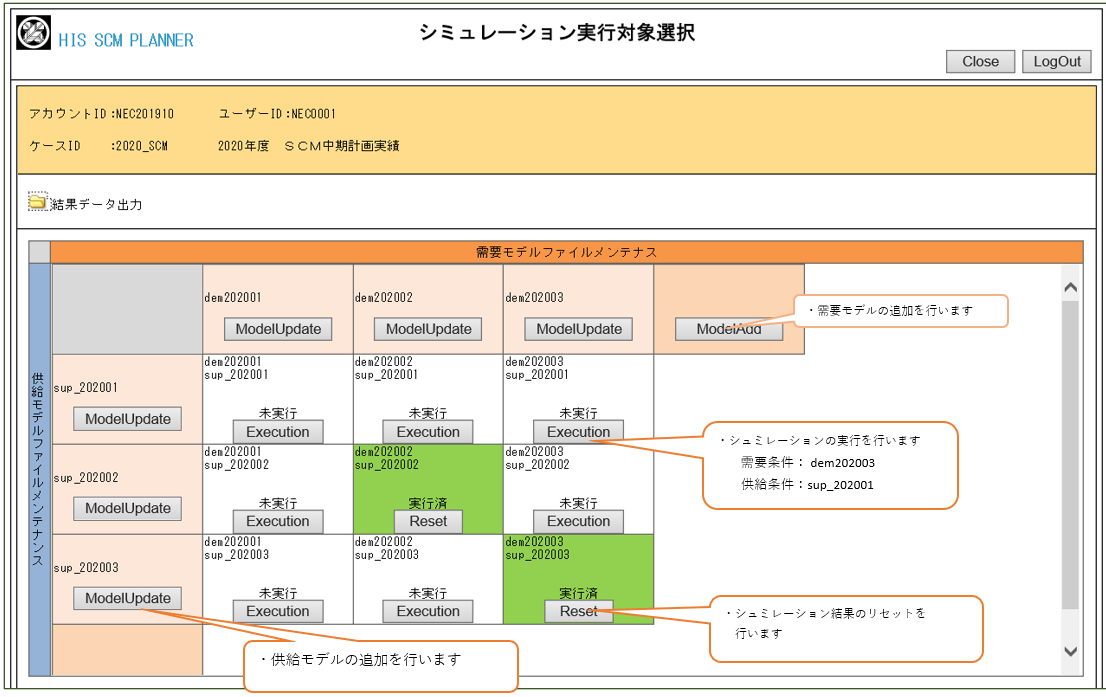Click the HIS SCM PLANNER logo icon

(x=34, y=33)
